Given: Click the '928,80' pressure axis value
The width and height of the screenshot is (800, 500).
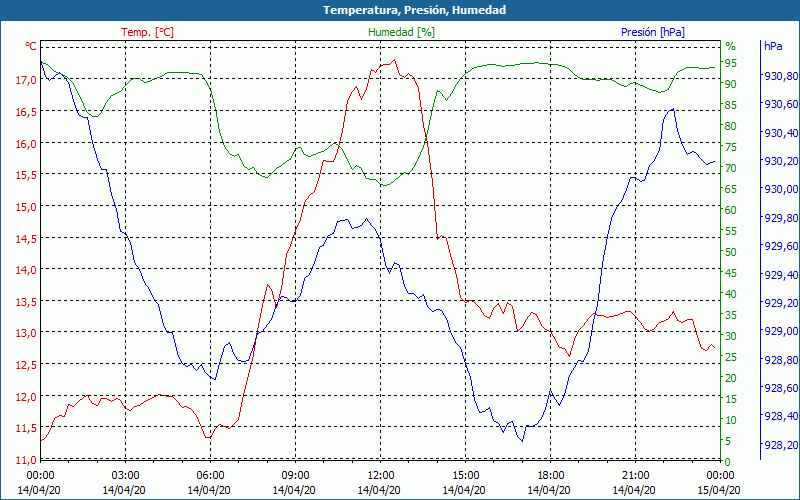Looking at the screenshot, I should (x=781, y=360).
